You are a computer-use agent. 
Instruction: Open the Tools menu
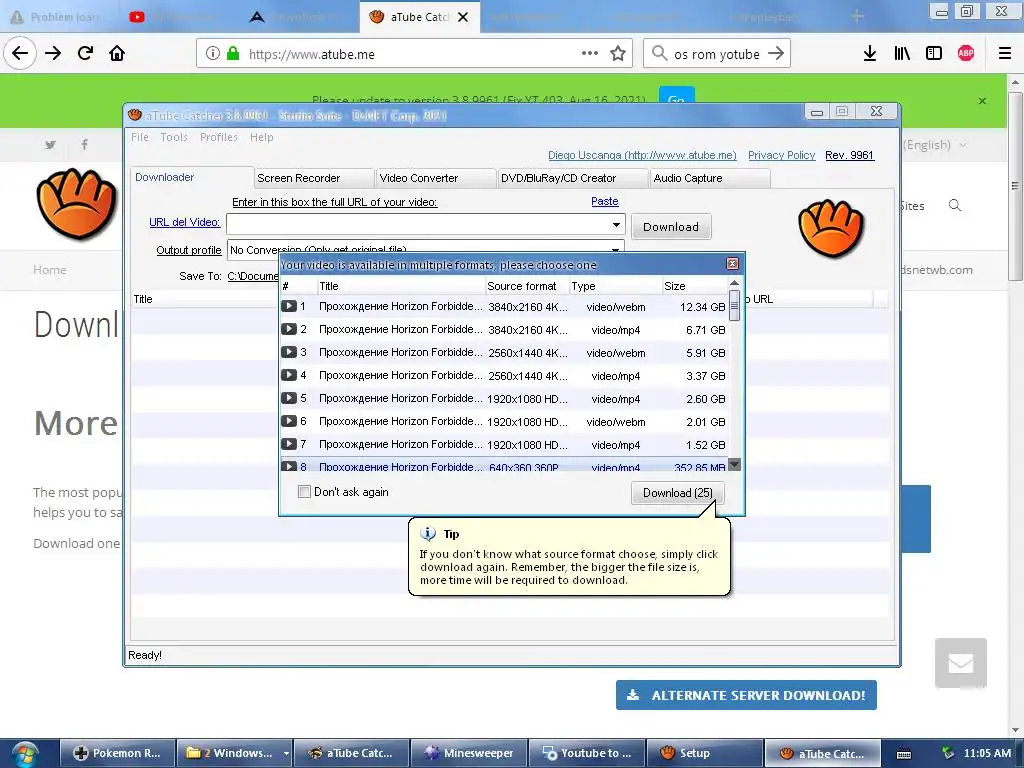[x=174, y=137]
